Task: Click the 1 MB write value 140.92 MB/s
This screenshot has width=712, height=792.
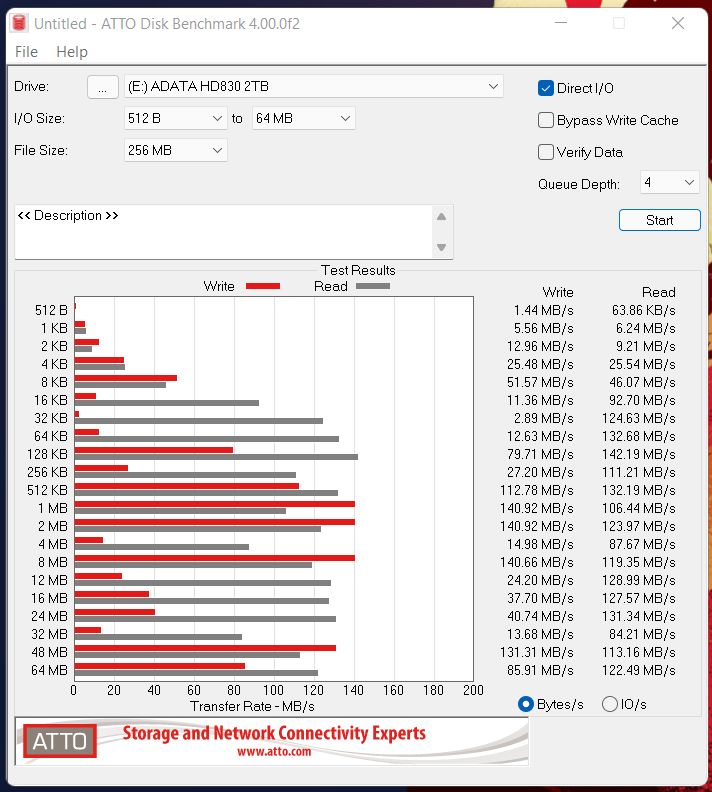Action: 536,508
